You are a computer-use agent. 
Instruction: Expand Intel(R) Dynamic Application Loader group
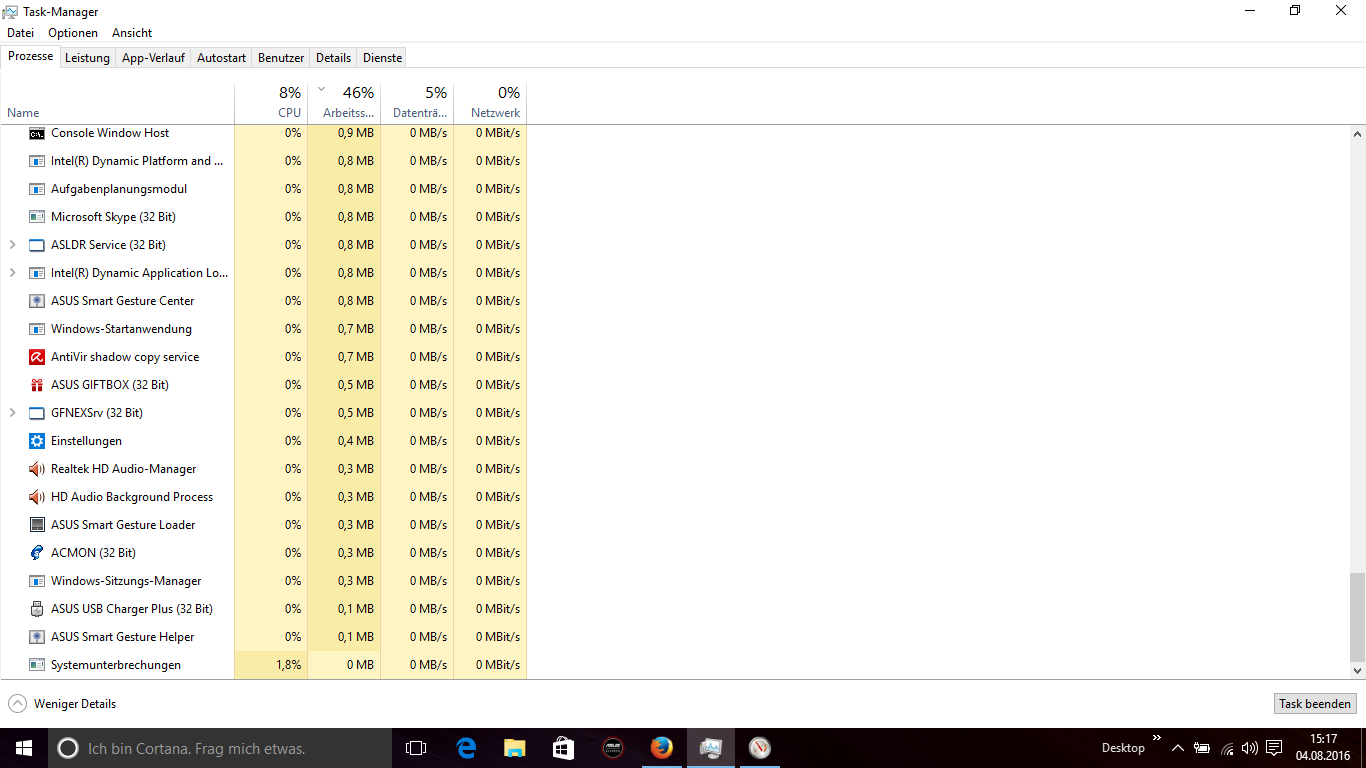(x=12, y=273)
